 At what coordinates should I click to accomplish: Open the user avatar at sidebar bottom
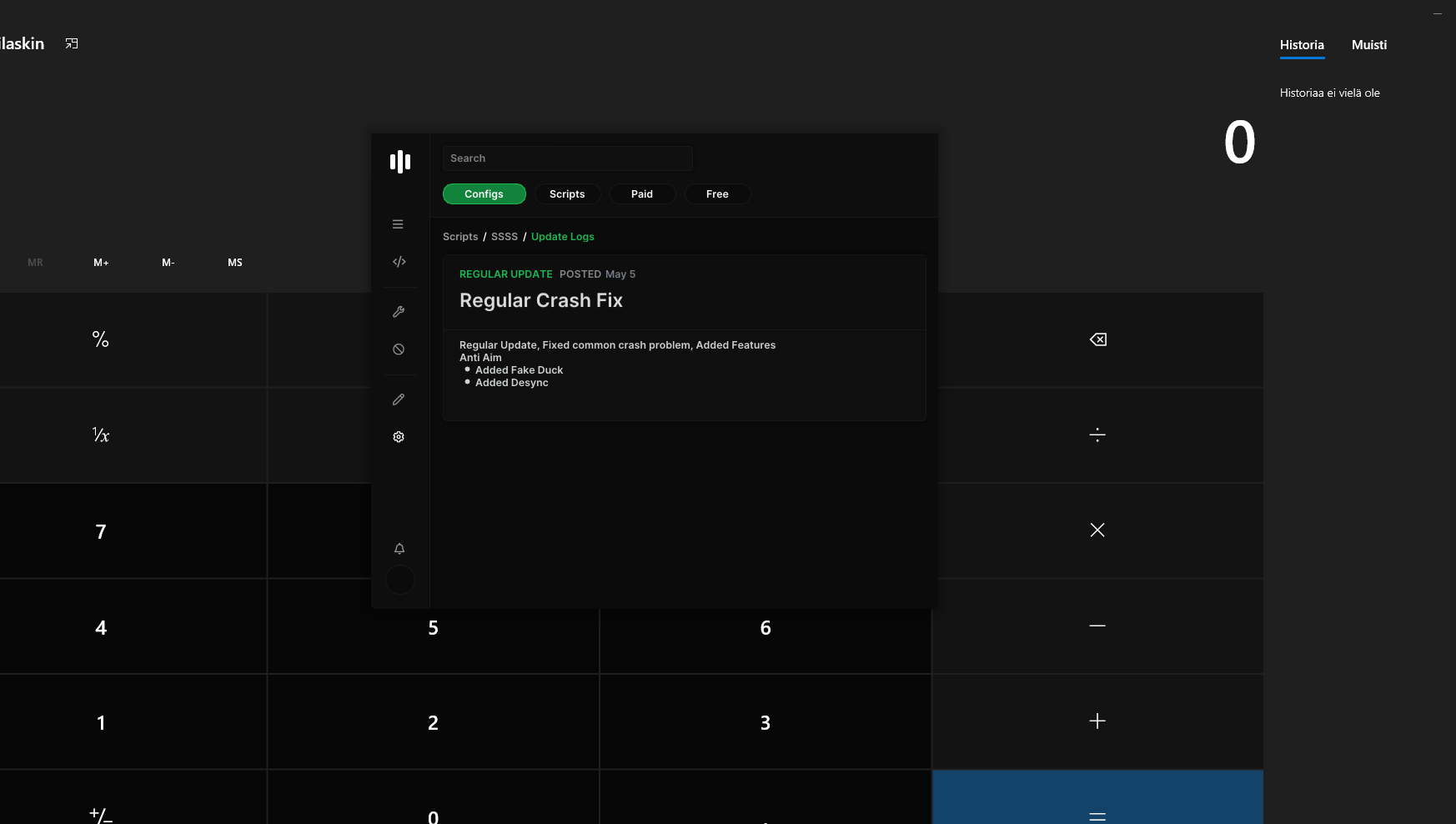(399, 580)
